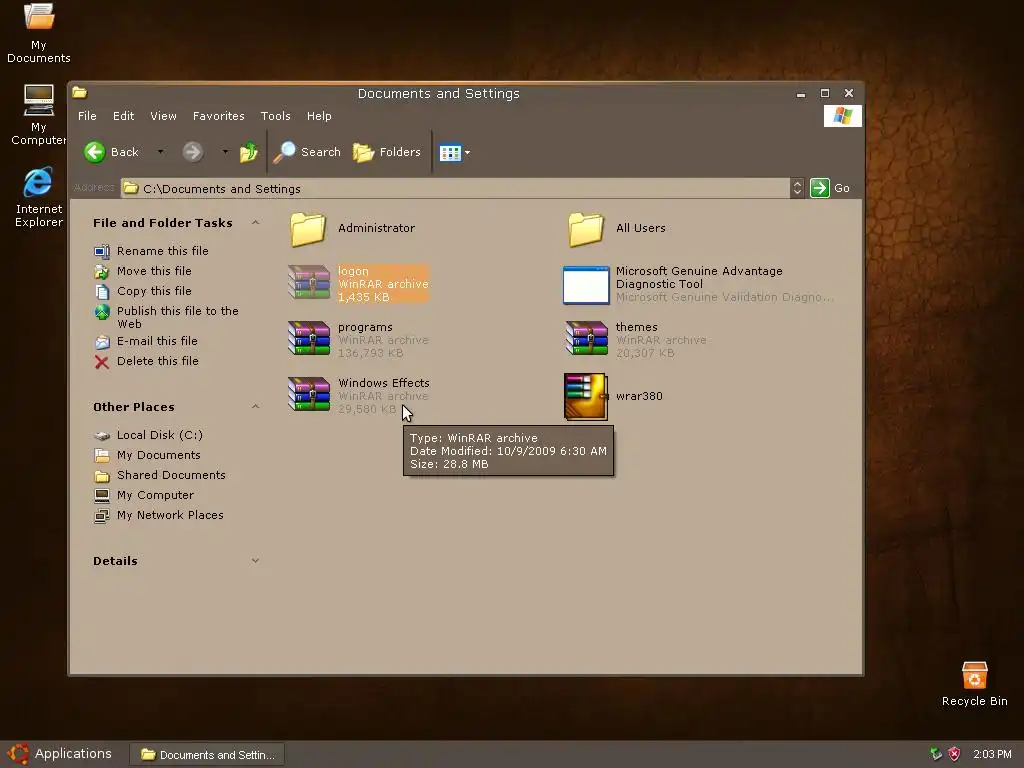Screen dimensions: 1024x768
Task: Open the Back history dropdown arrow
Action: click(x=160, y=152)
